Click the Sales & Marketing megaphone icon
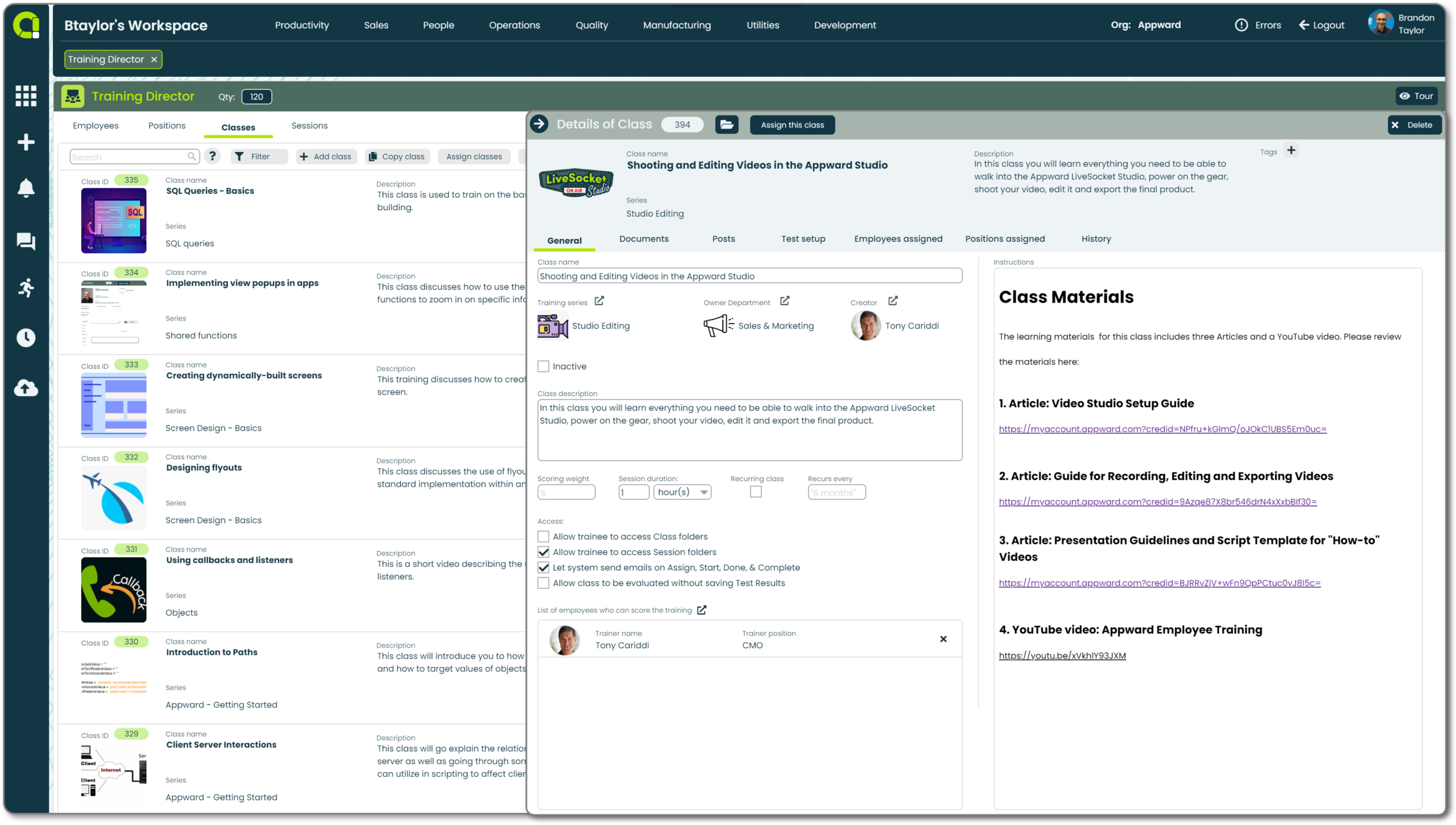Viewport: 1456px width, 825px height. point(718,326)
